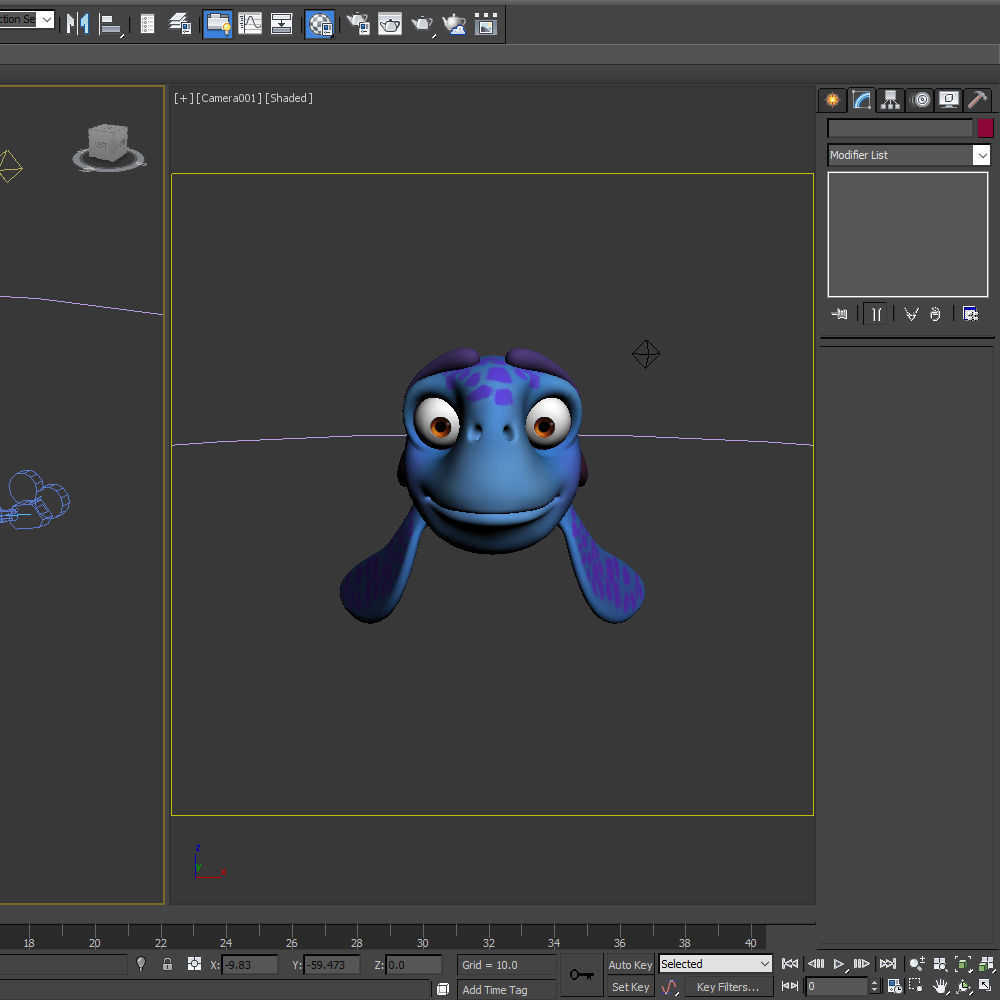Select the Pan View hand tool
The width and height of the screenshot is (1000, 1000).
tap(940, 986)
